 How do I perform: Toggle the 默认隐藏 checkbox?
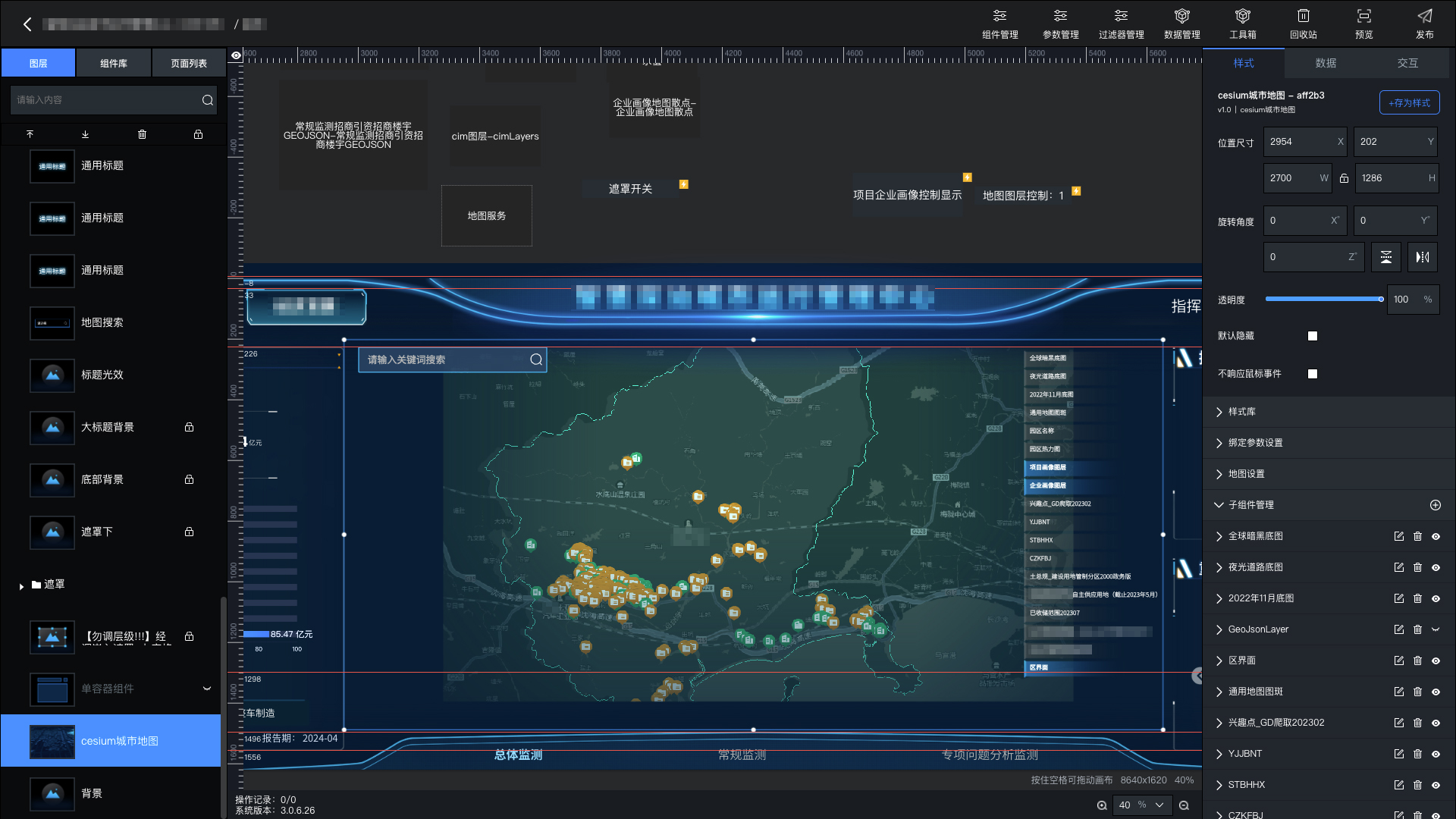point(1313,336)
